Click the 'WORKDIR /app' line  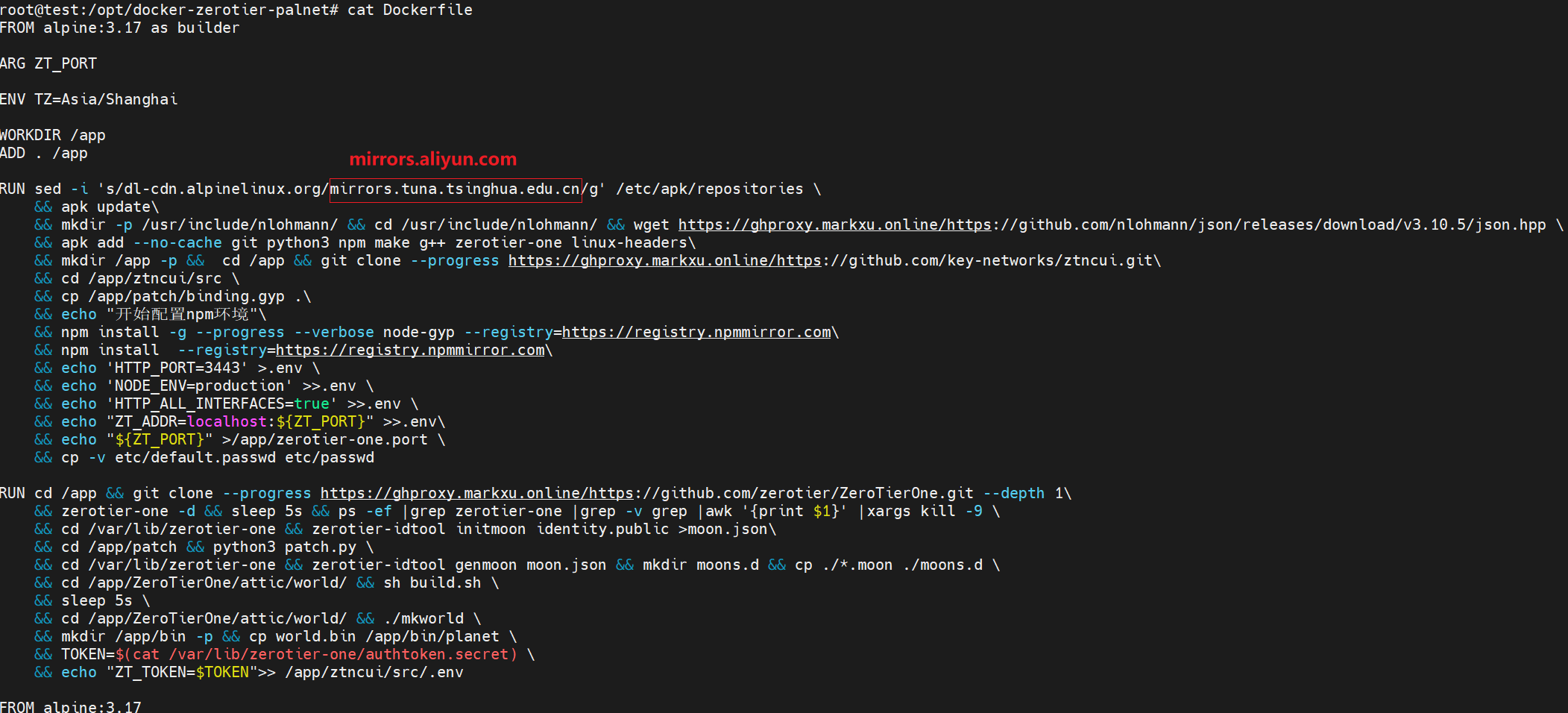tap(53, 135)
